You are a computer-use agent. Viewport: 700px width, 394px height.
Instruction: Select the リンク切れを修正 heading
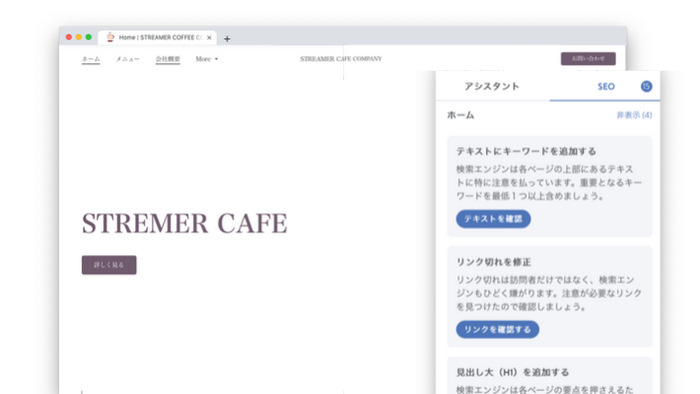click(493, 262)
